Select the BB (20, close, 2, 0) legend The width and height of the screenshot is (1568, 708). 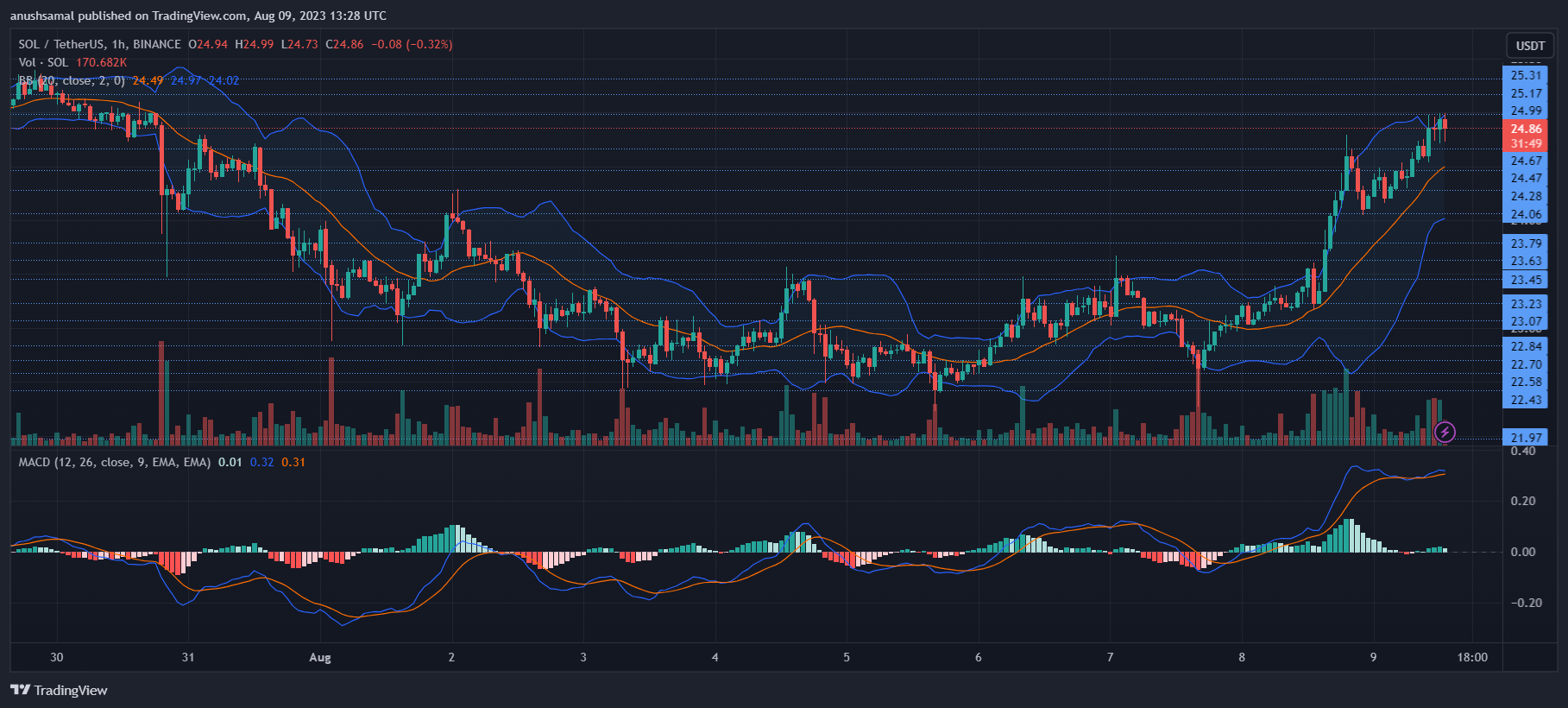pos(72,80)
